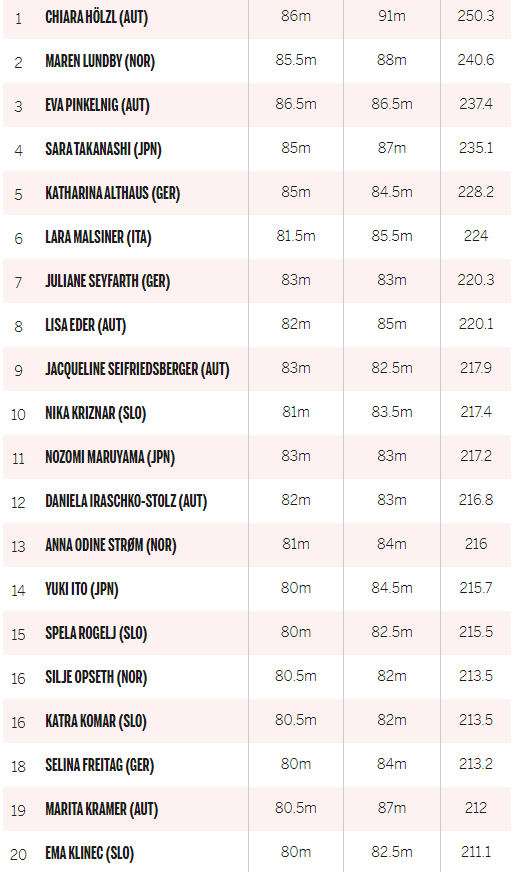Select Sara Takanashi (JPN) name cell
The width and height of the screenshot is (516, 872).
103,149
